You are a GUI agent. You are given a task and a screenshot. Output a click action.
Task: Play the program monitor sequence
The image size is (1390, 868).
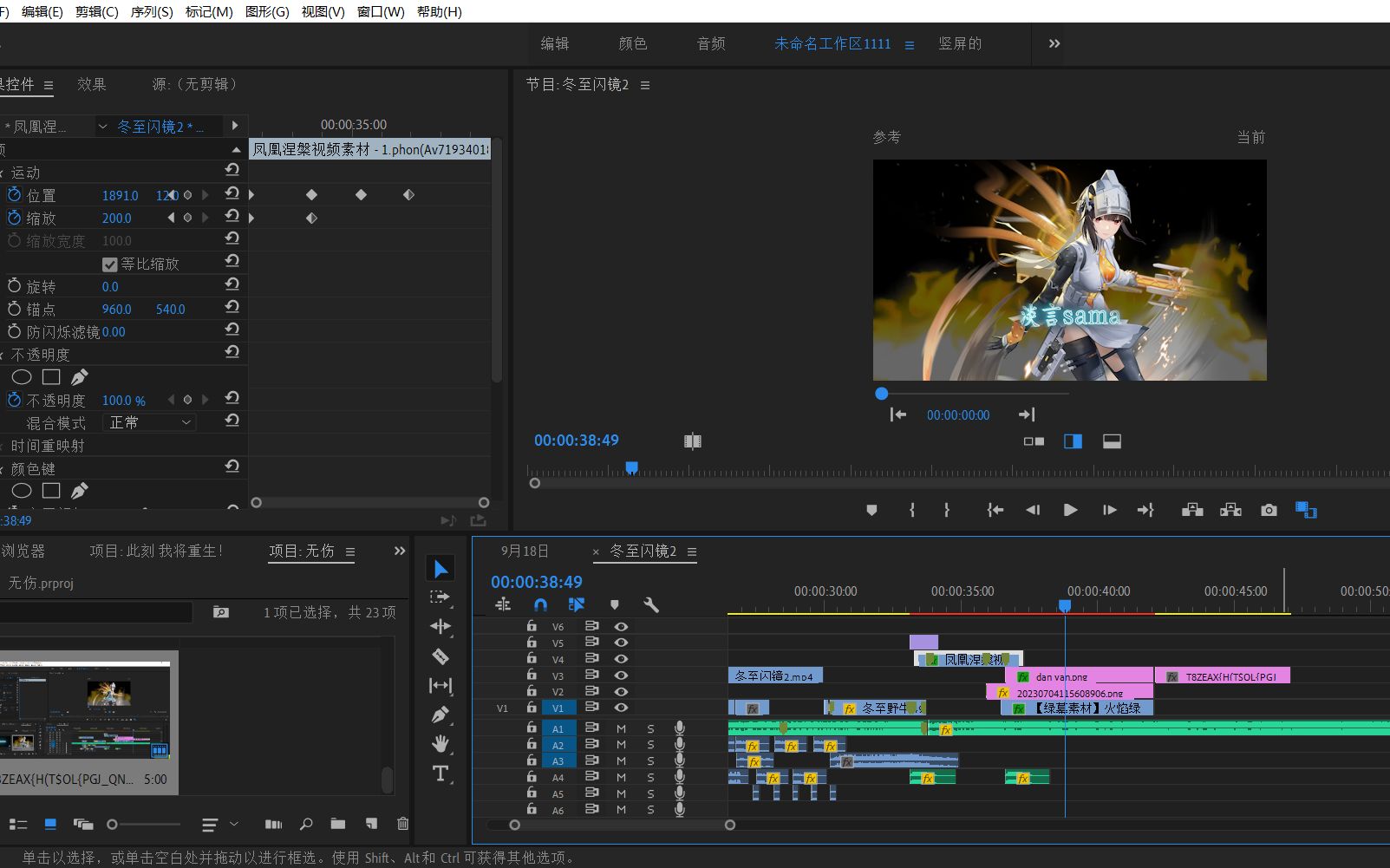point(1070,510)
